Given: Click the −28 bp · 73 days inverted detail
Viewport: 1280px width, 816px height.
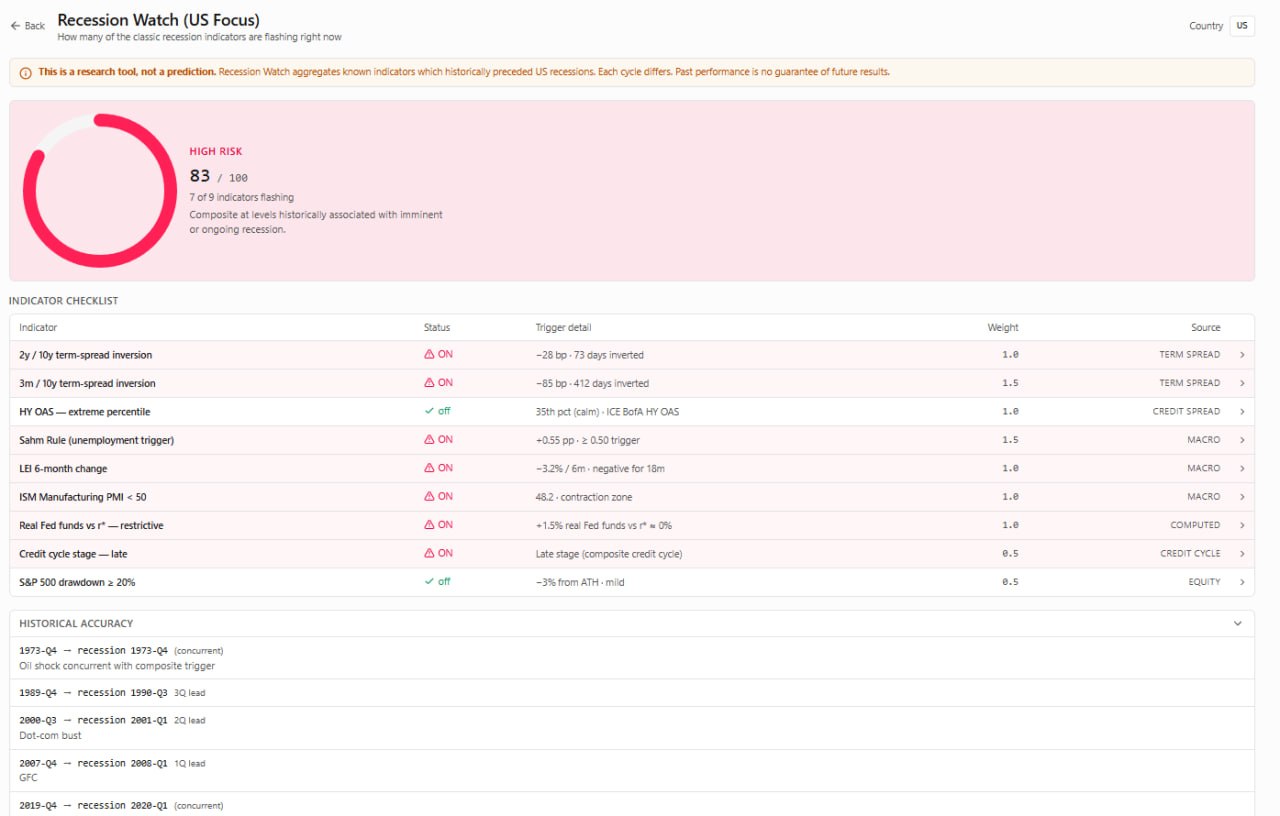Looking at the screenshot, I should coord(590,355).
